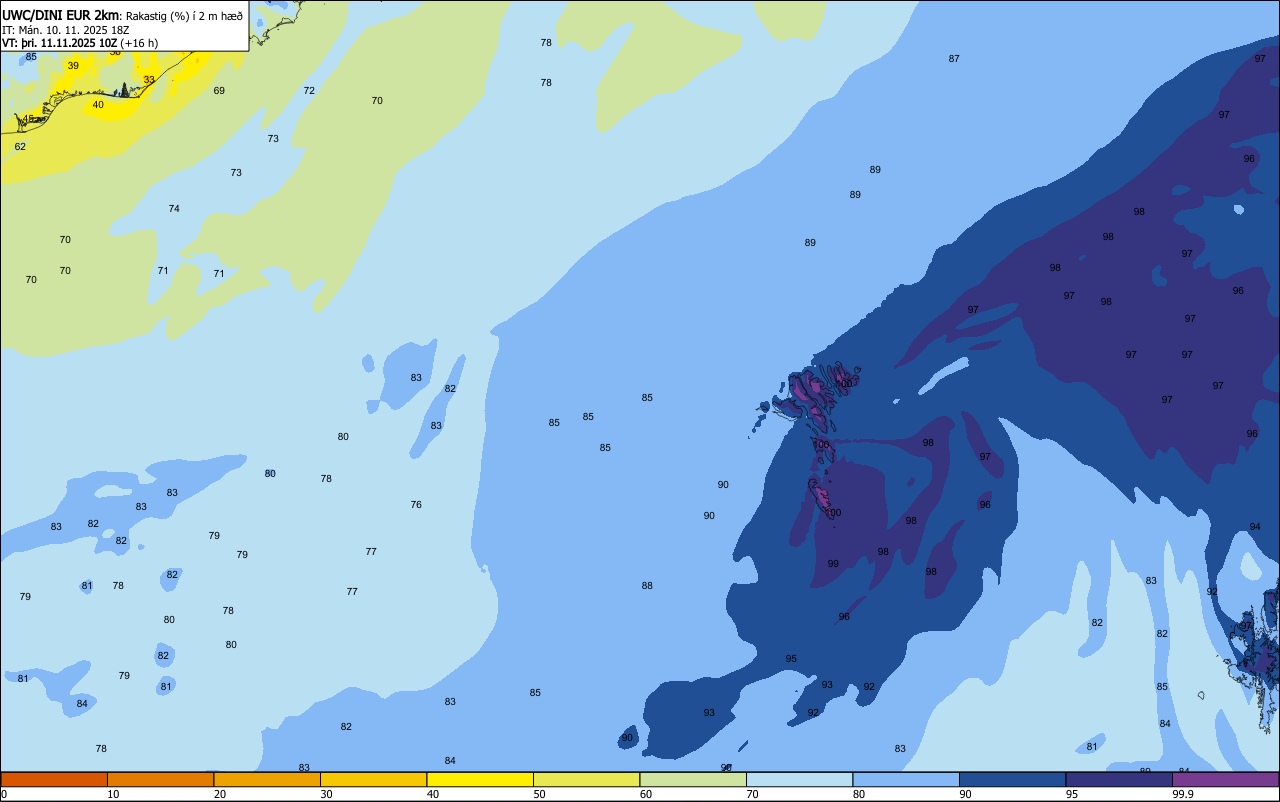1280x802 pixels.
Task: Select the map value '69'
Action: click(219, 91)
